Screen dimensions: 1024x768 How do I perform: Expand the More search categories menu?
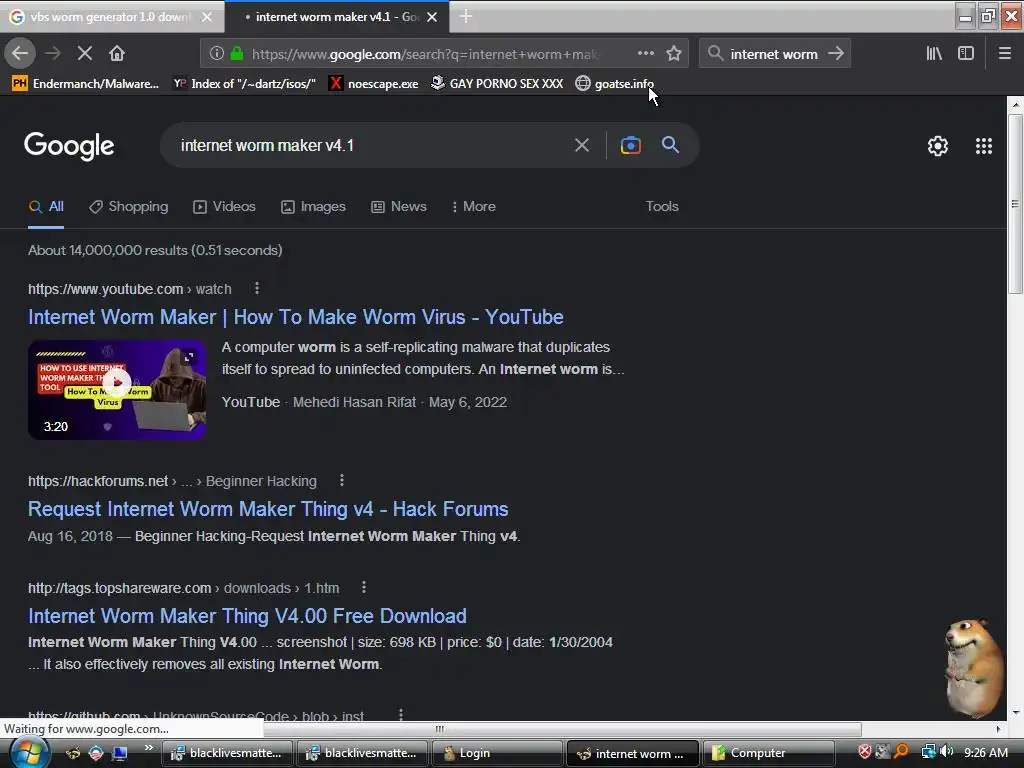[x=473, y=206]
